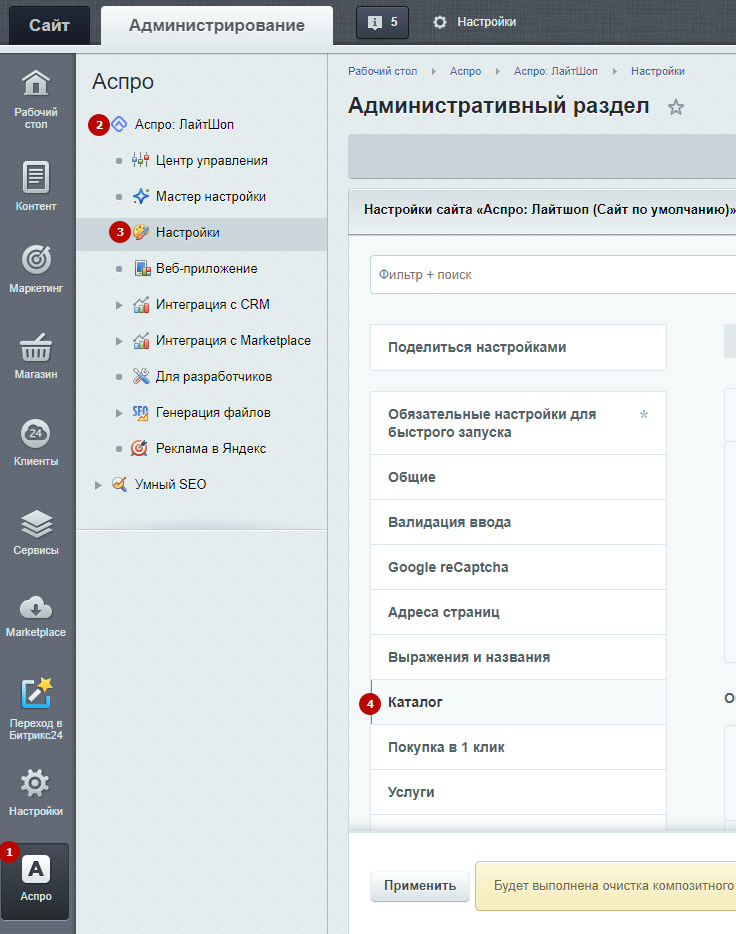The width and height of the screenshot is (736, 934).
Task: Click the Аспро: ЛайтШоп logo icon
Action: point(119,124)
